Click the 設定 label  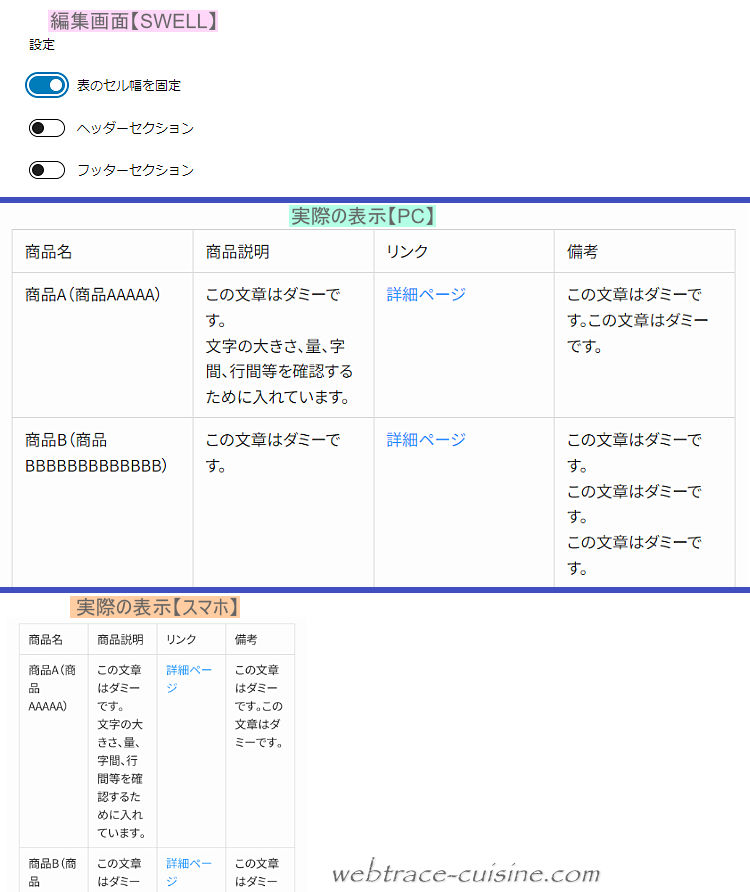pyautogui.click(x=42, y=45)
